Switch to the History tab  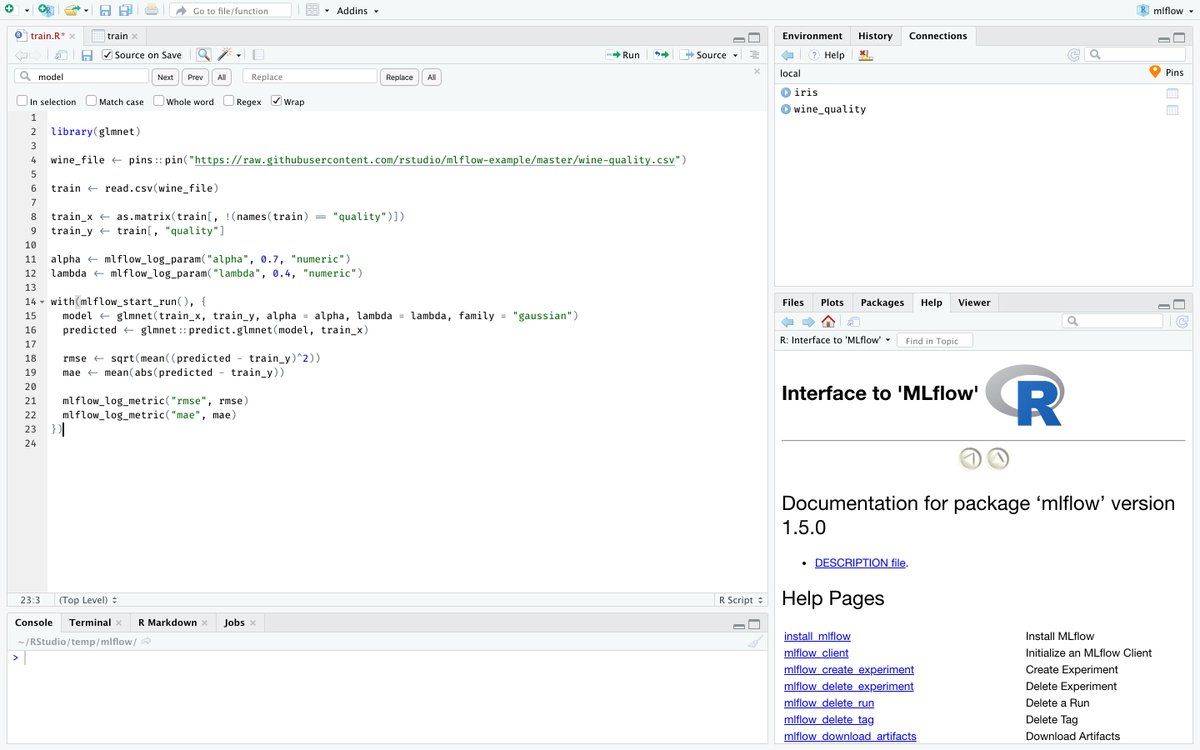coord(875,36)
